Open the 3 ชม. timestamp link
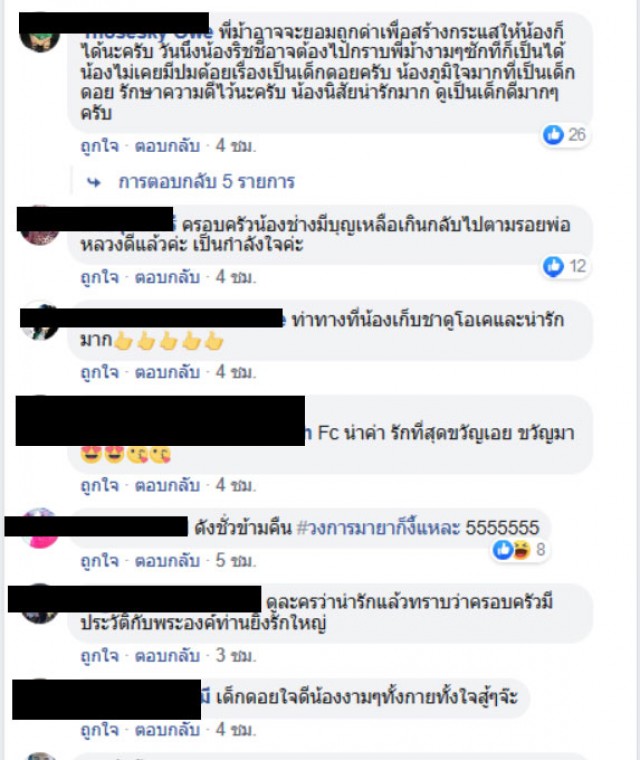This screenshot has height=760, width=640. [x=236, y=655]
